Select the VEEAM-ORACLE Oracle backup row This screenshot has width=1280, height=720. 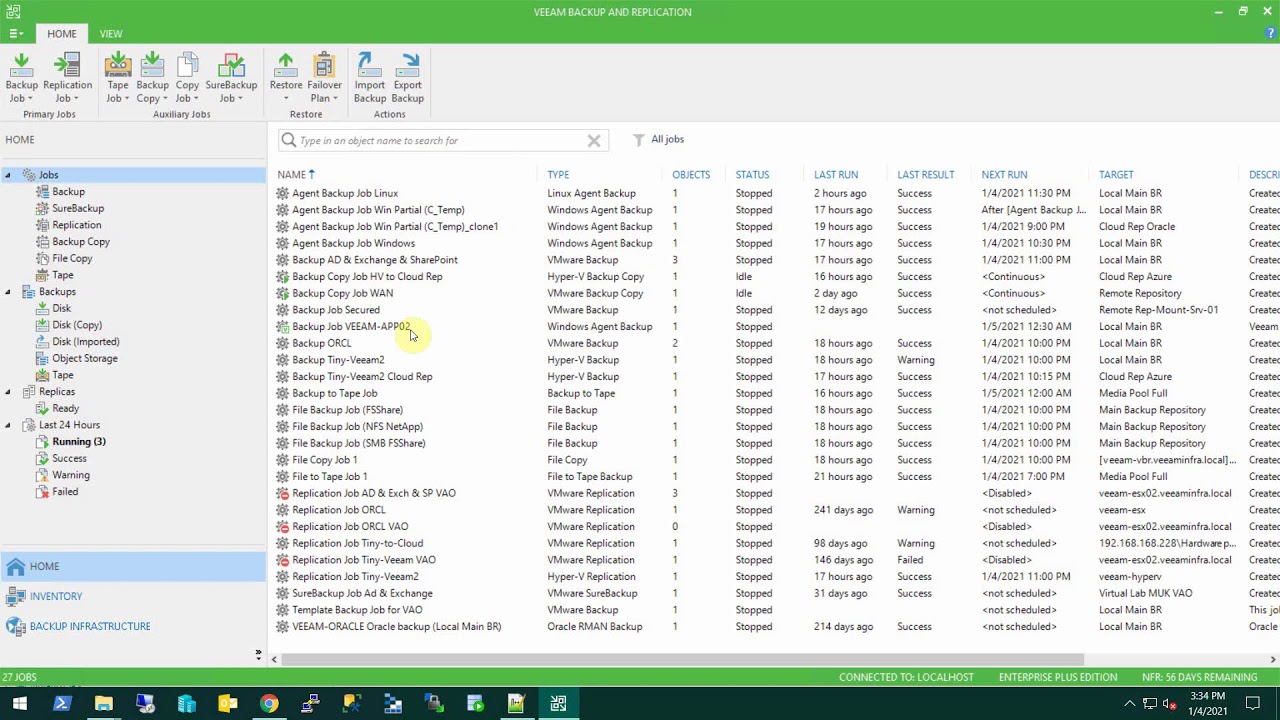click(x=775, y=627)
